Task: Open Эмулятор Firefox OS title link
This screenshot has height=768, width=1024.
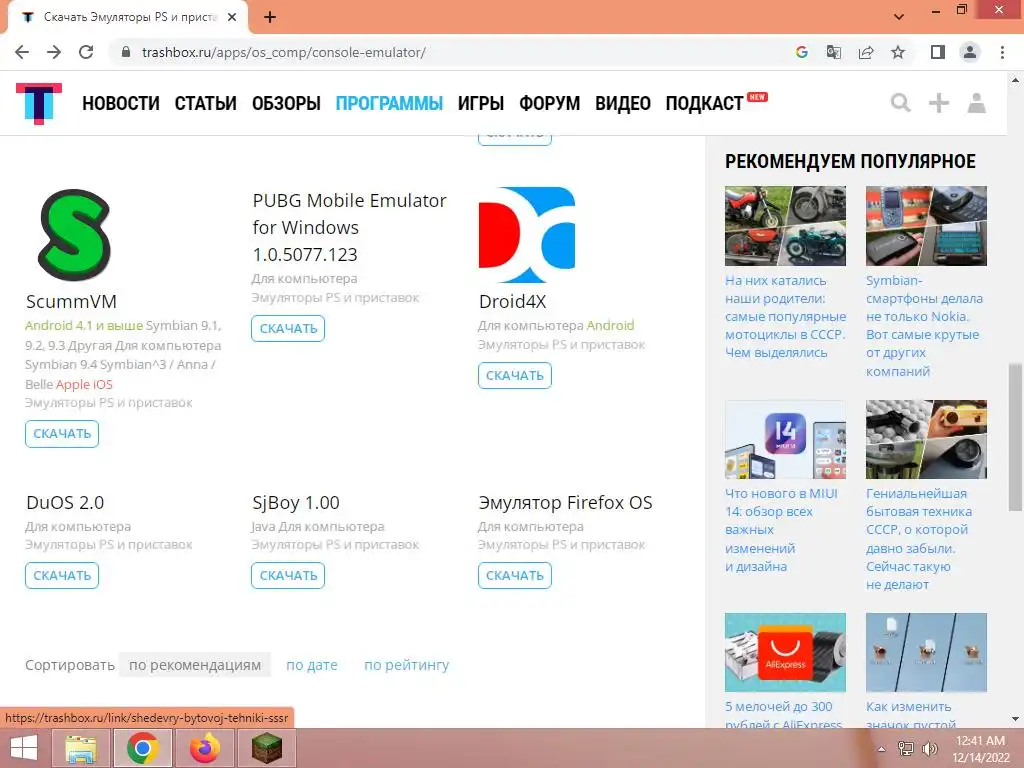Action: click(x=566, y=503)
